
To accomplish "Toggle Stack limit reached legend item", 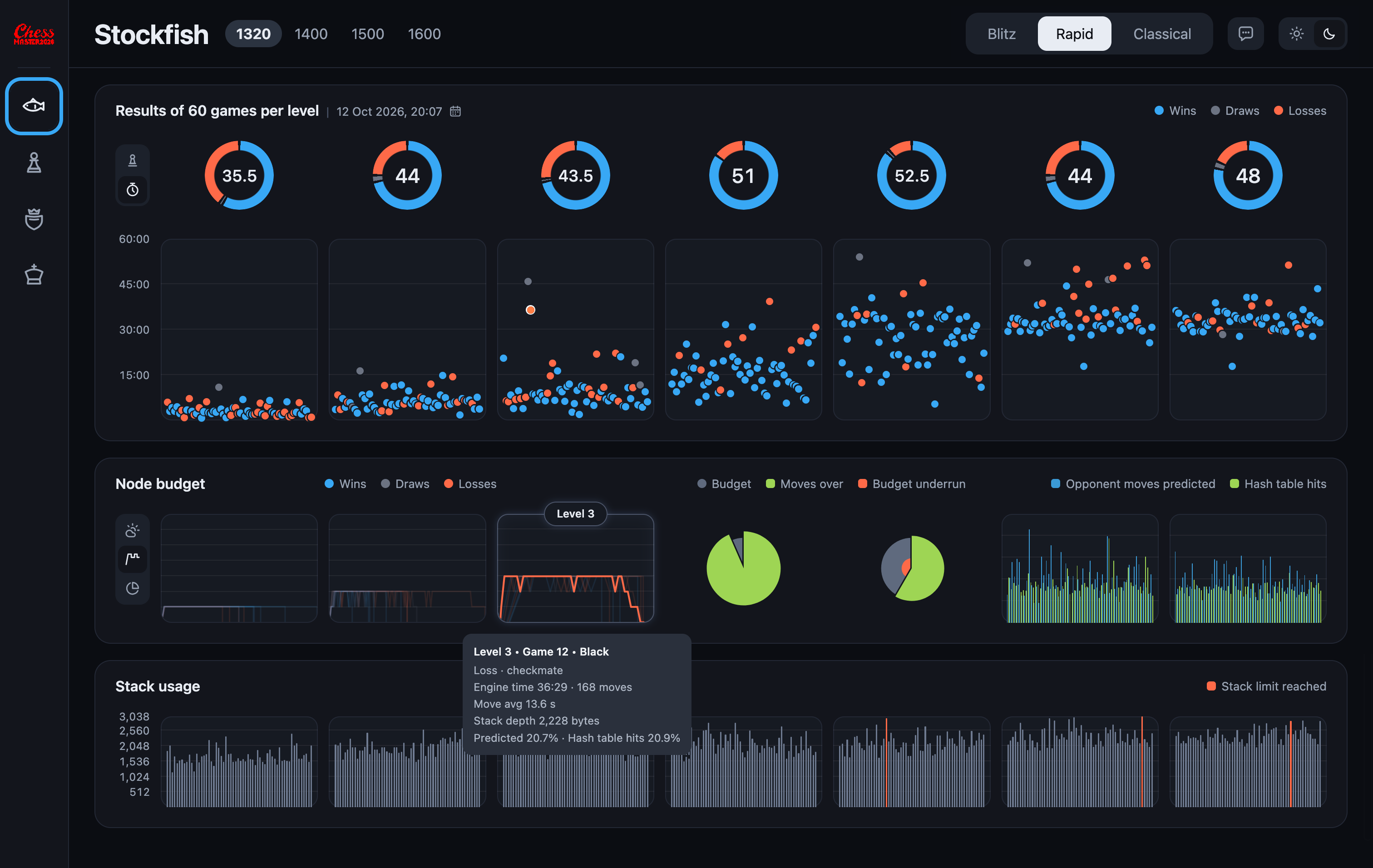I will [x=1266, y=686].
